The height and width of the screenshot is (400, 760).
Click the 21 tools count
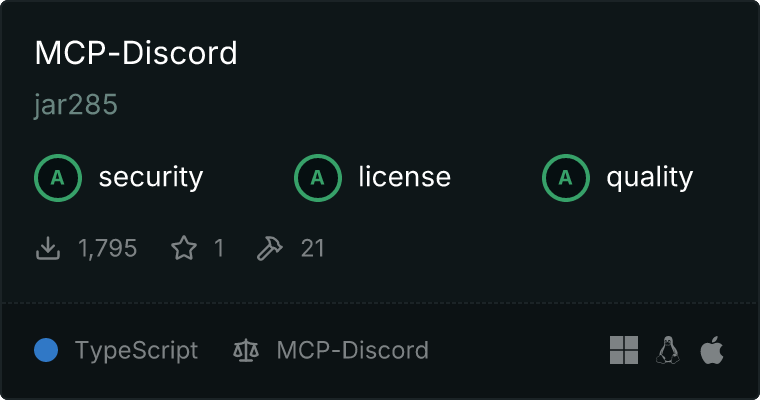point(313,249)
